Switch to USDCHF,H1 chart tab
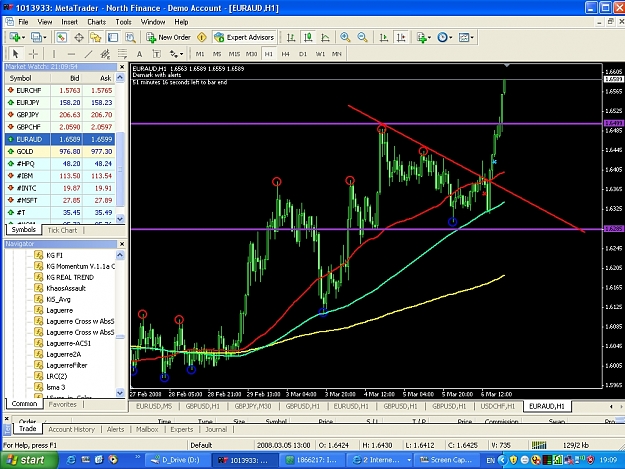The width and height of the screenshot is (625, 469). pyautogui.click(x=497, y=406)
